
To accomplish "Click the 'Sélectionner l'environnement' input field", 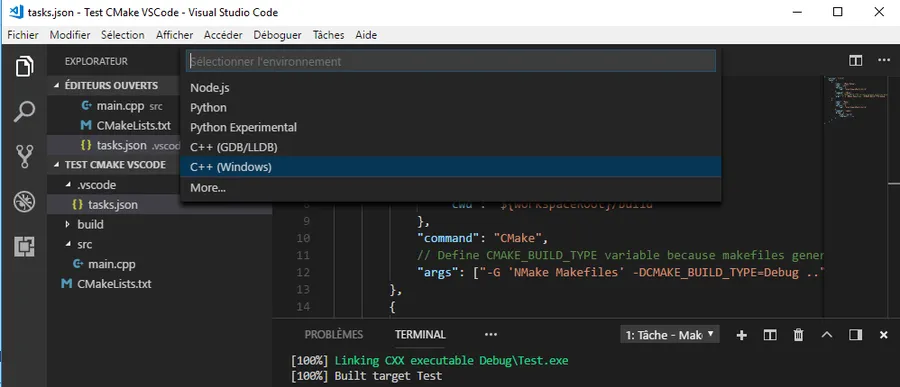I will click(451, 61).
